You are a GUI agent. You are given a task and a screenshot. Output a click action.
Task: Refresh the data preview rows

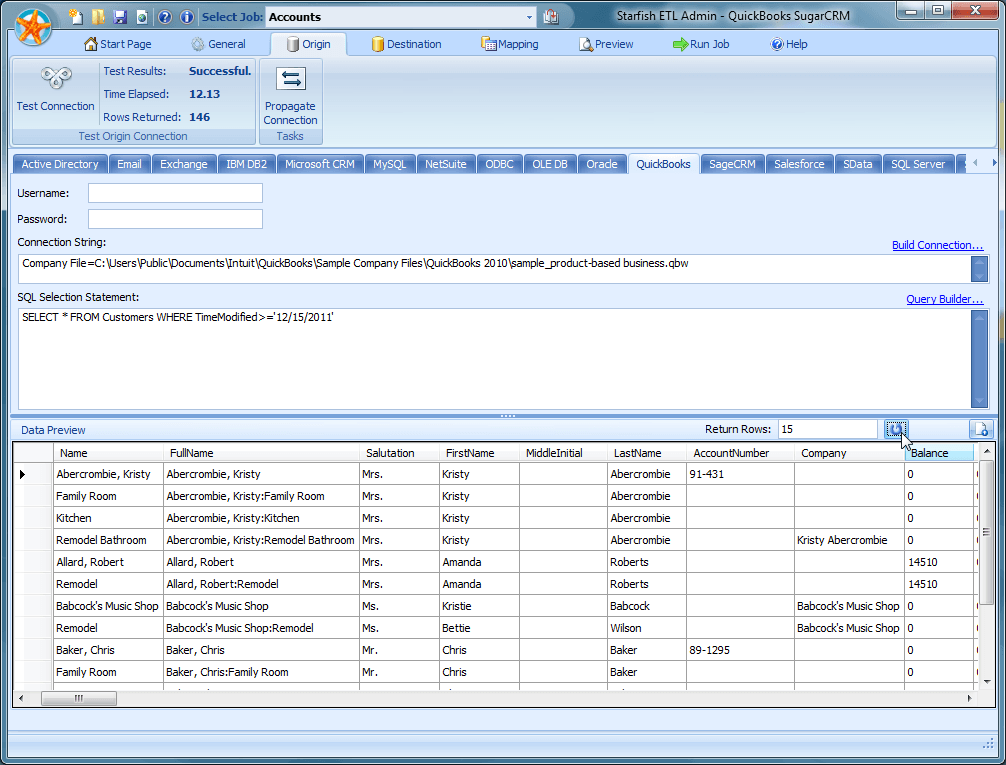[x=896, y=429]
